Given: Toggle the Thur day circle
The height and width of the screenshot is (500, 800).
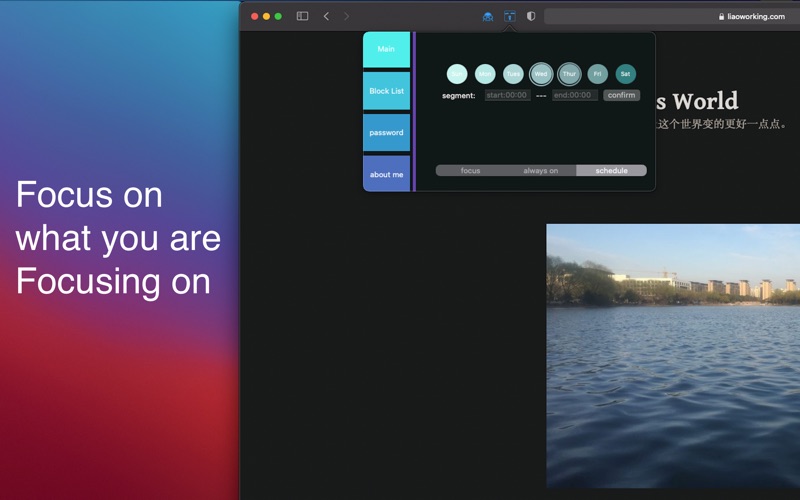Looking at the screenshot, I should coord(569,73).
